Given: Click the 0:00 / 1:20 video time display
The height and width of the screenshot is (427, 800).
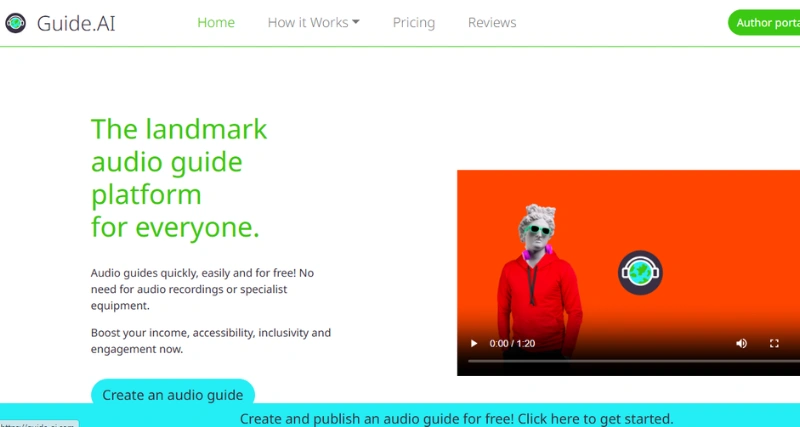Looking at the screenshot, I should pos(512,343).
